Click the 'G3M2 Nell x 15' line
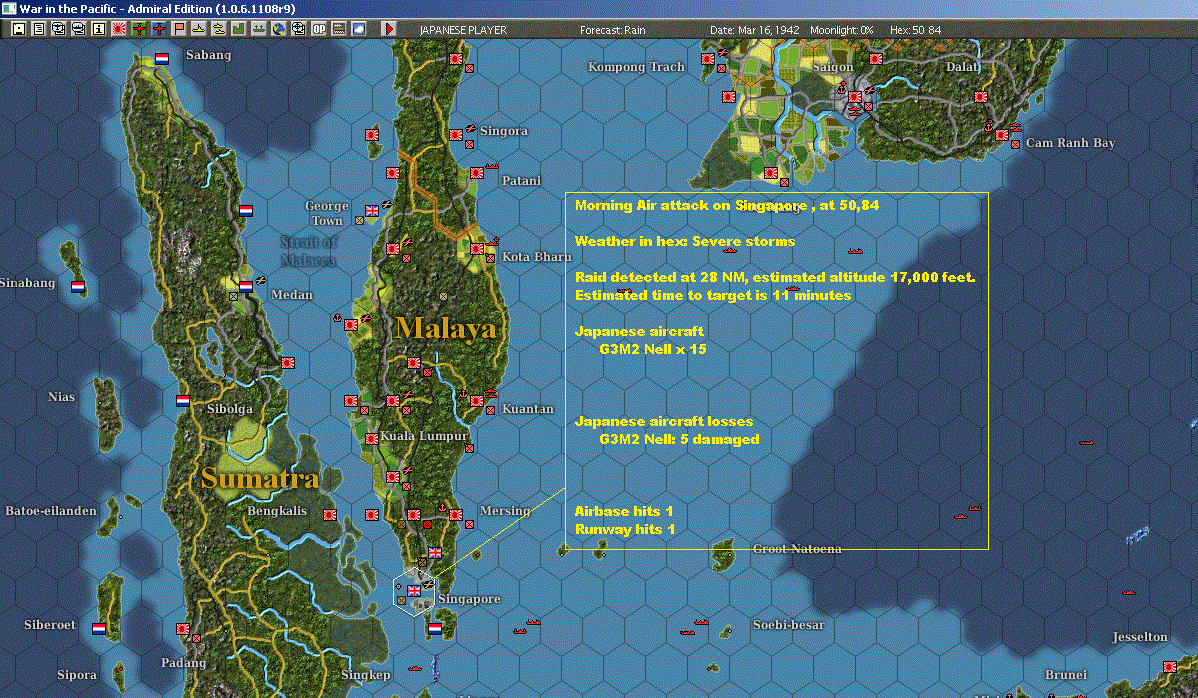 click(x=652, y=349)
